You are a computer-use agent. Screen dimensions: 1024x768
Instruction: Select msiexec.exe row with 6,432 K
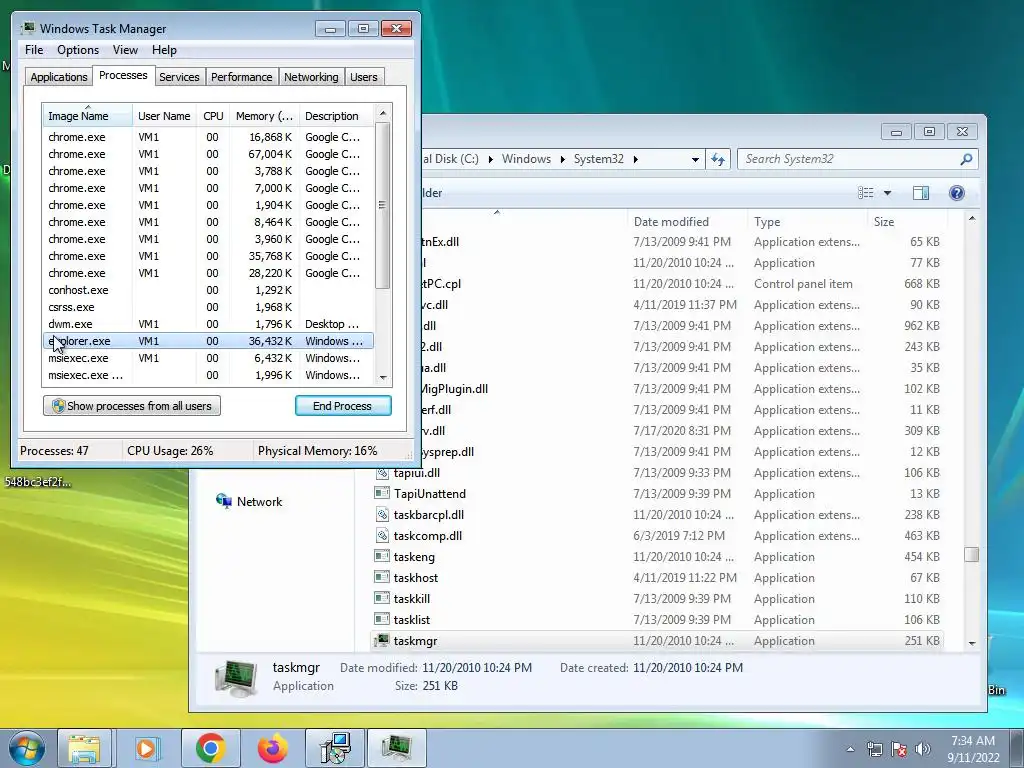208,358
